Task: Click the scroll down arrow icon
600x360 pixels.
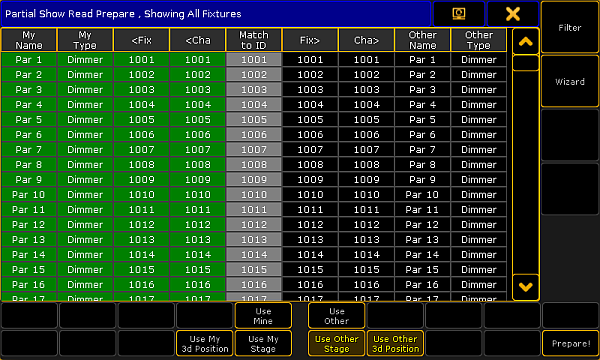Action: 526,287
